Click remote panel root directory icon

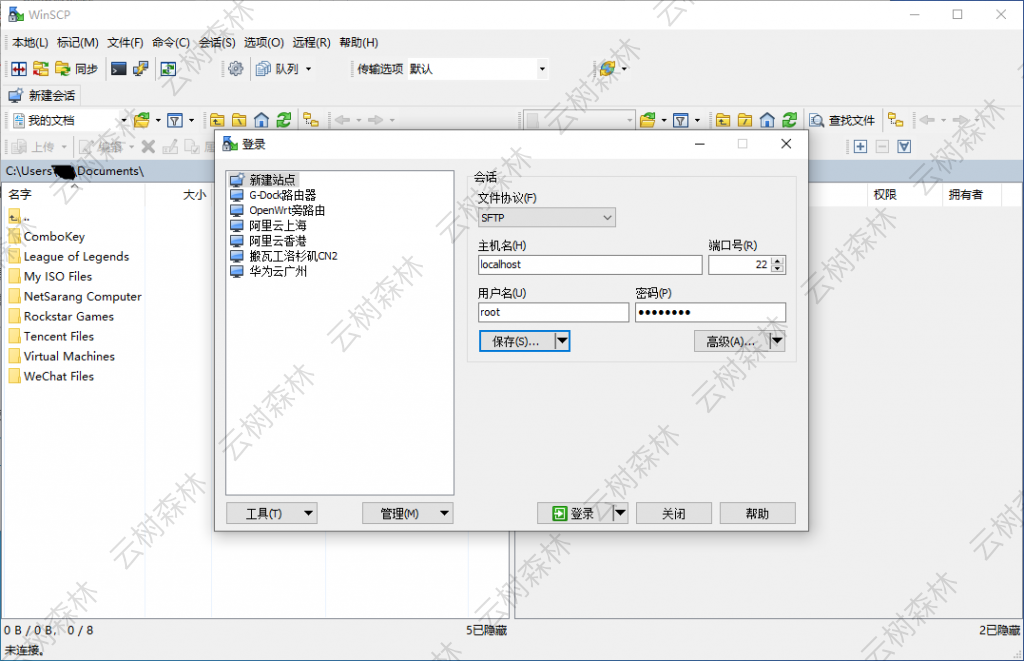745,120
